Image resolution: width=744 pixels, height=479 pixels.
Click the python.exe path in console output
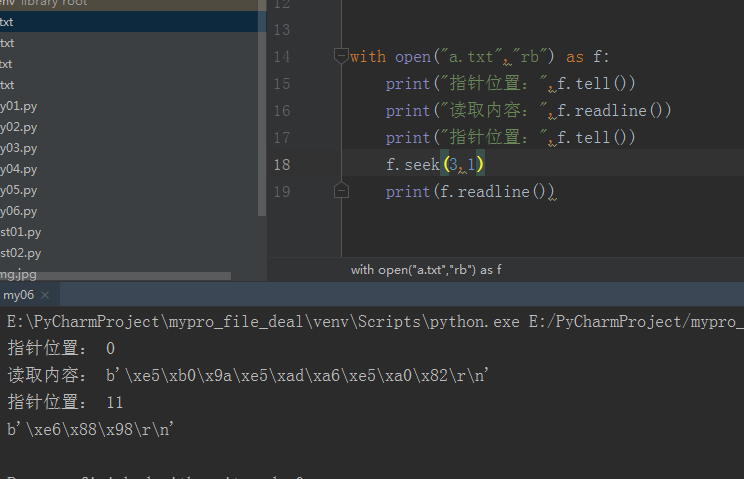click(263, 322)
